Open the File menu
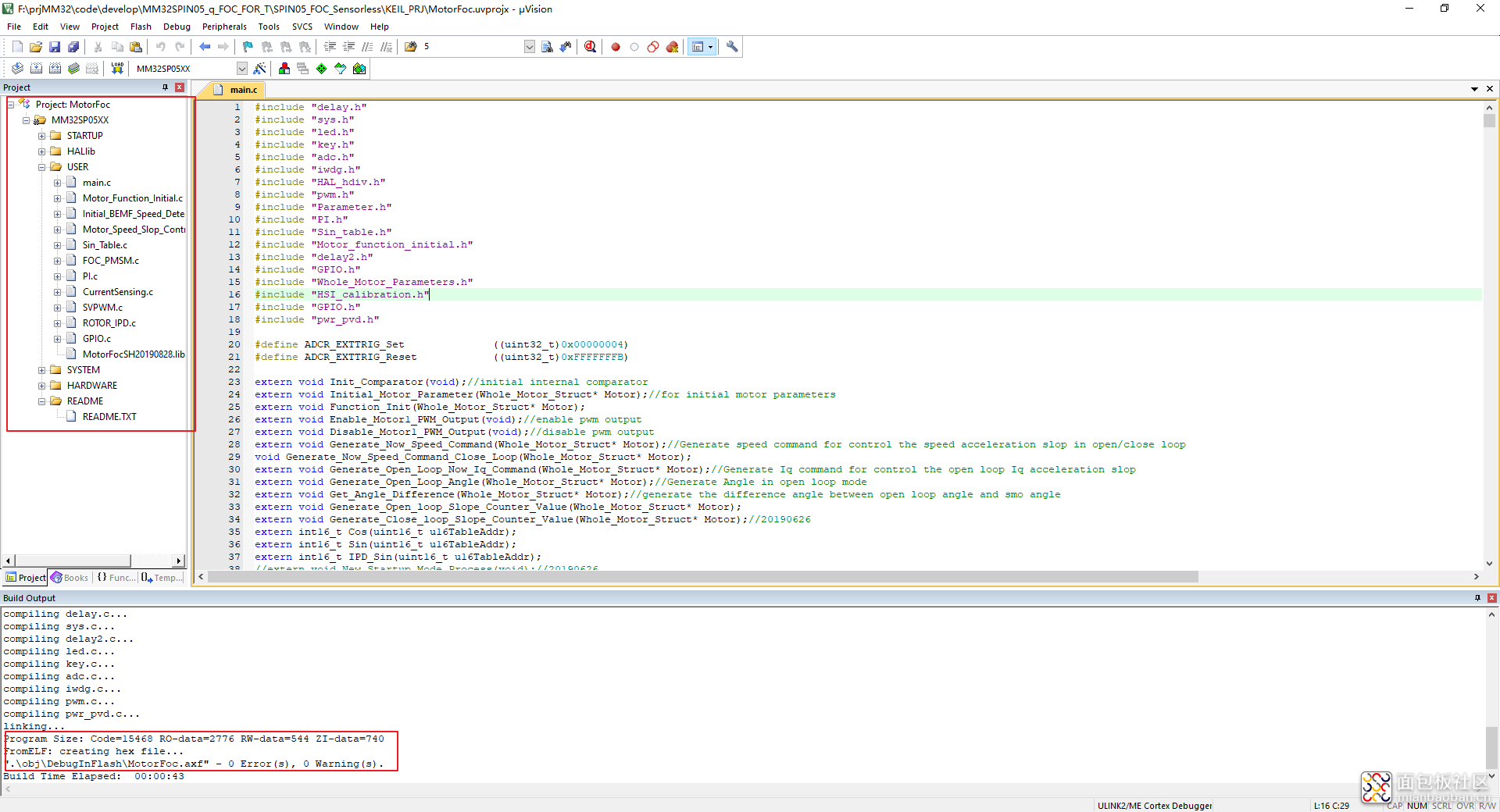 [14, 27]
